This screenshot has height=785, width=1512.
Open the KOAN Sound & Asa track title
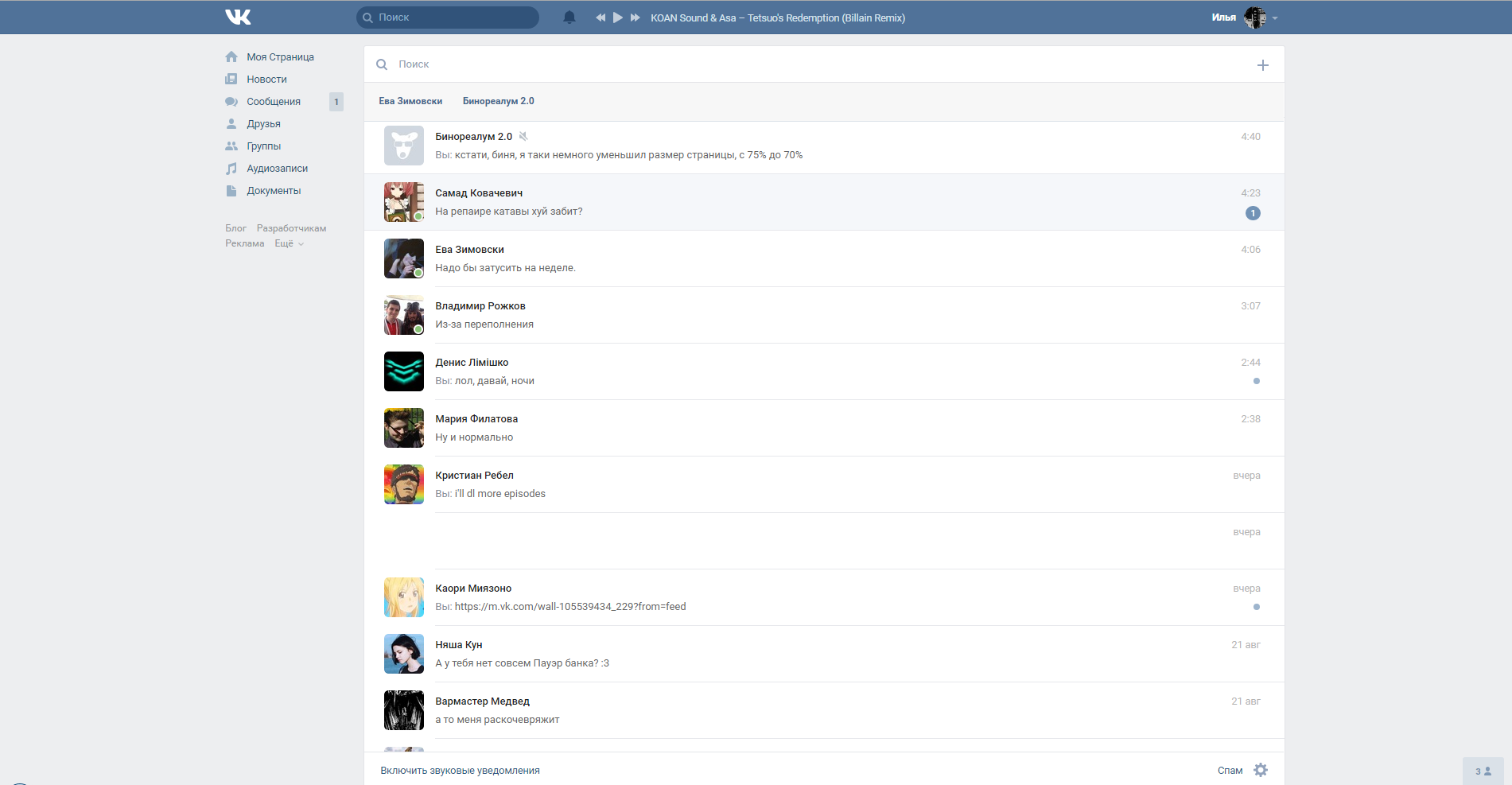coord(778,17)
